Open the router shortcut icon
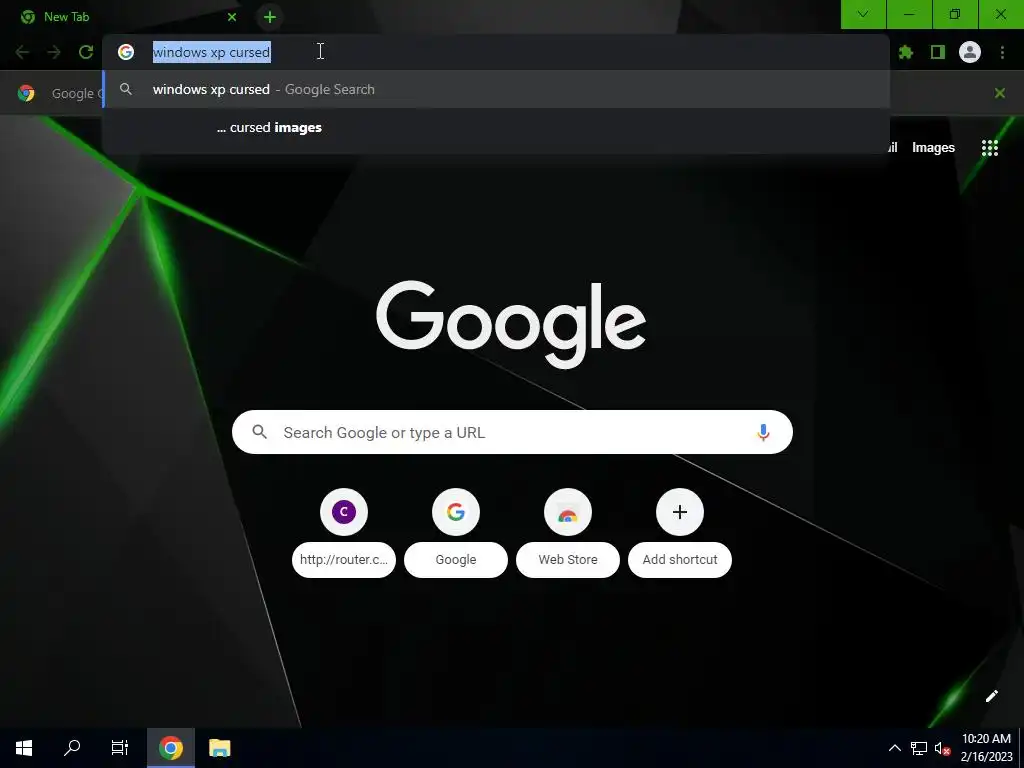Viewport: 1024px width, 768px height. coord(344,512)
